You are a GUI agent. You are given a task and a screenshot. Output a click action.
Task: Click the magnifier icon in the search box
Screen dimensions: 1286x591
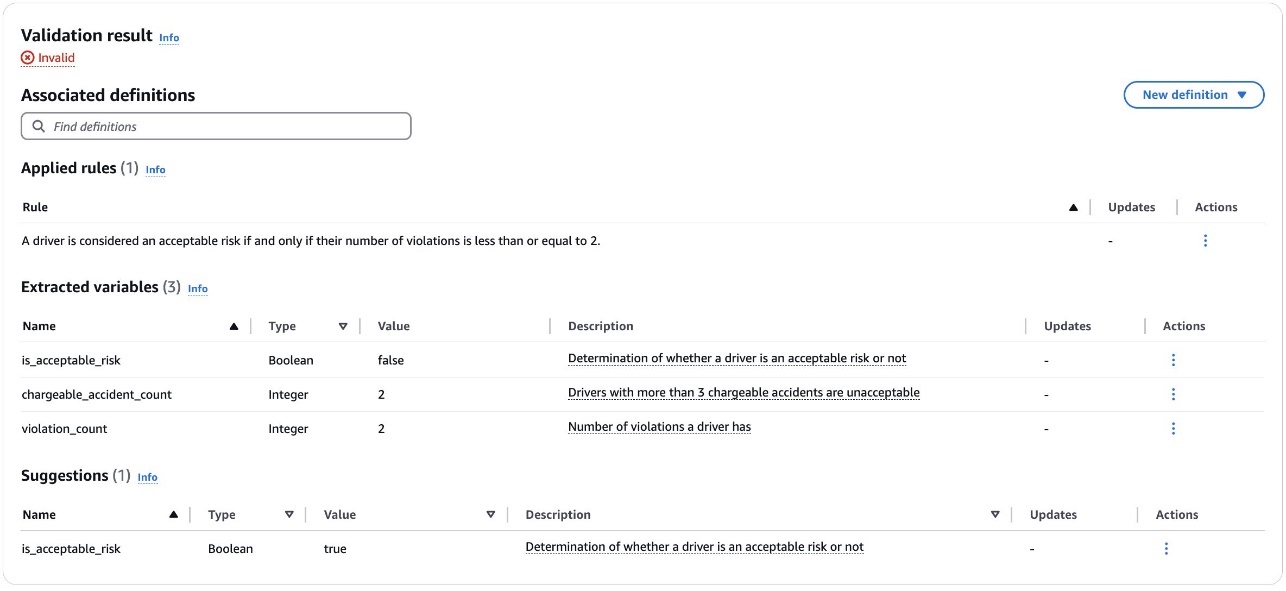click(x=39, y=125)
